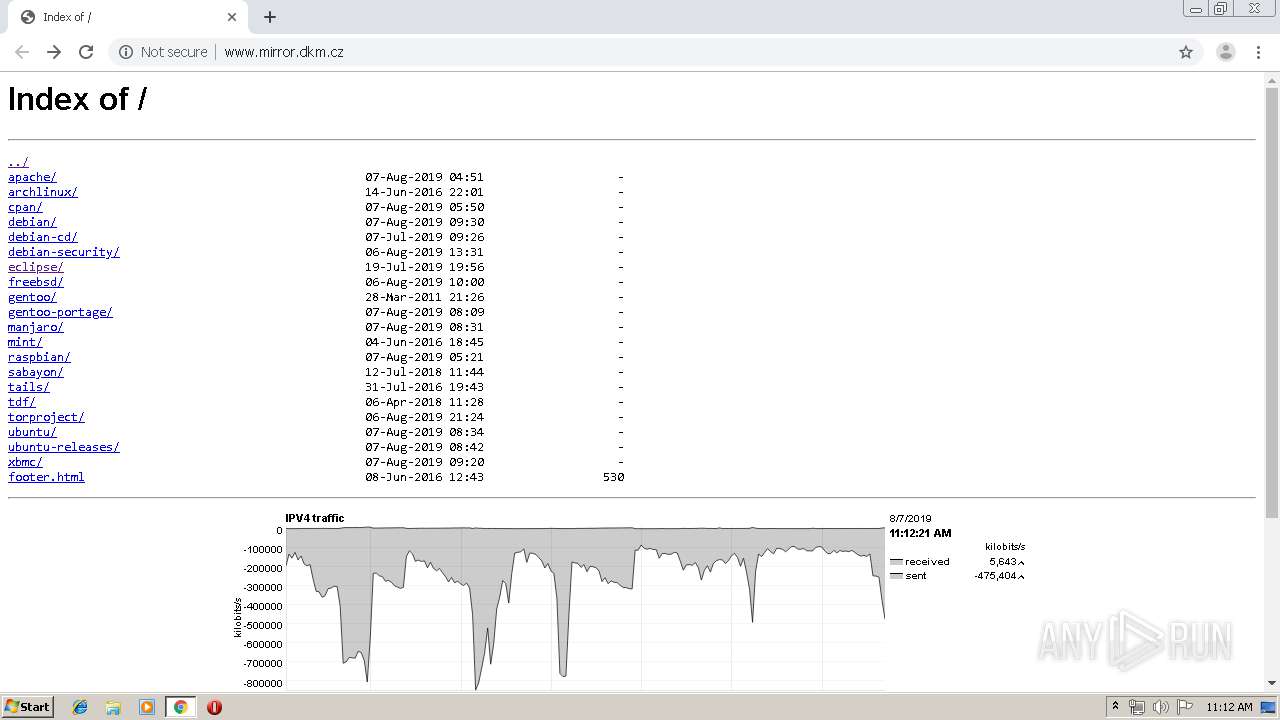This screenshot has width=1280, height=720.
Task: Click the scrollbar up arrow
Action: pos(1272,79)
